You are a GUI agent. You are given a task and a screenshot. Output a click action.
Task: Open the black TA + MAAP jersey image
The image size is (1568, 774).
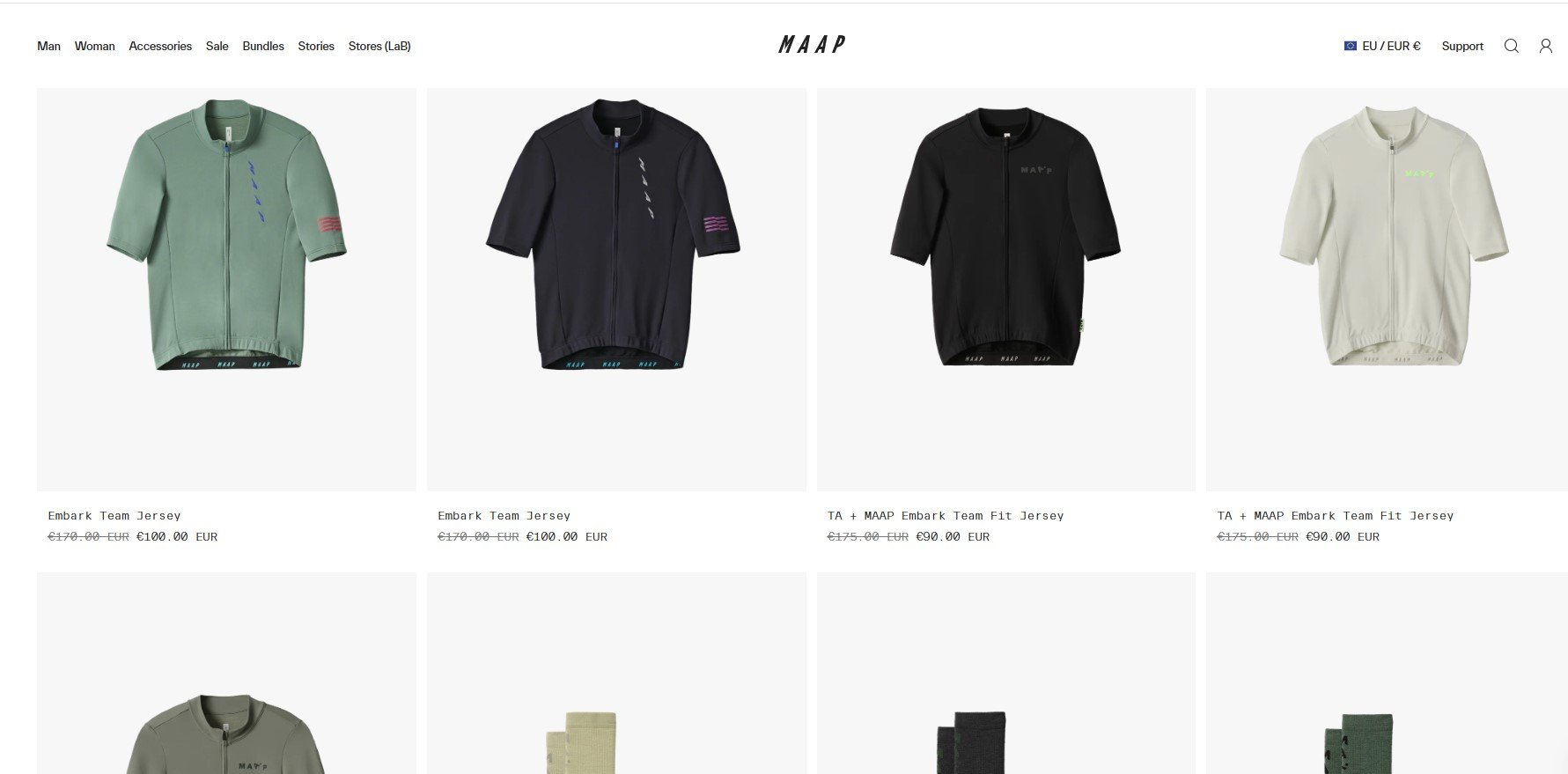point(1006,290)
